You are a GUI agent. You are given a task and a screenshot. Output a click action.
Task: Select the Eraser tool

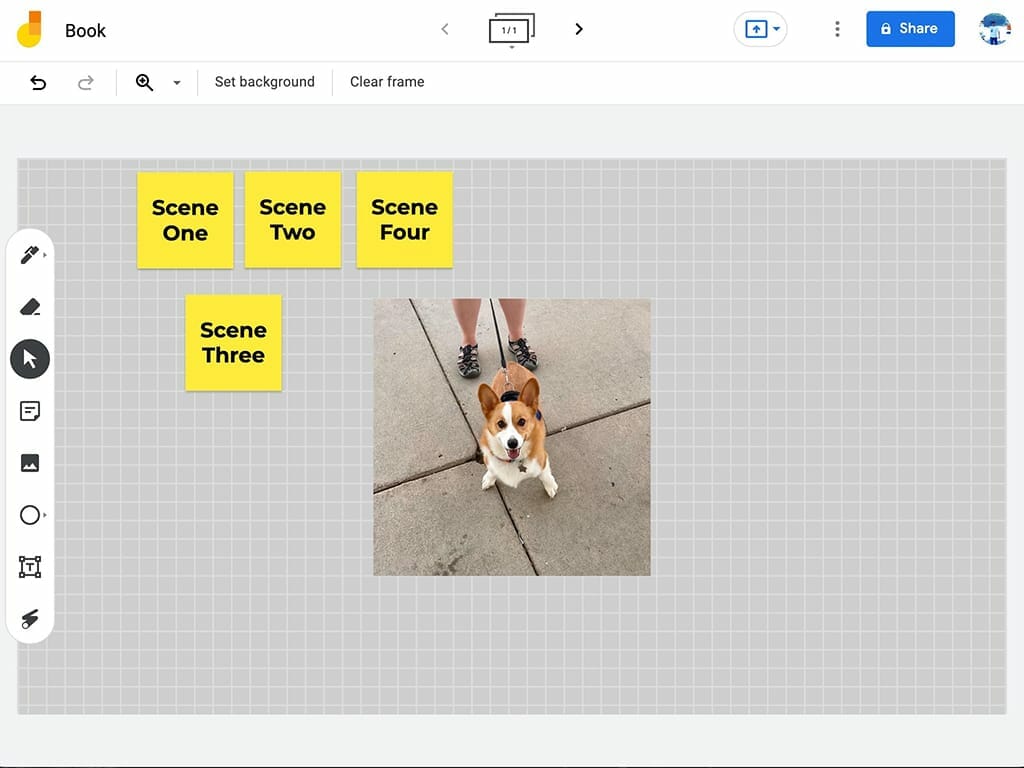(30, 307)
